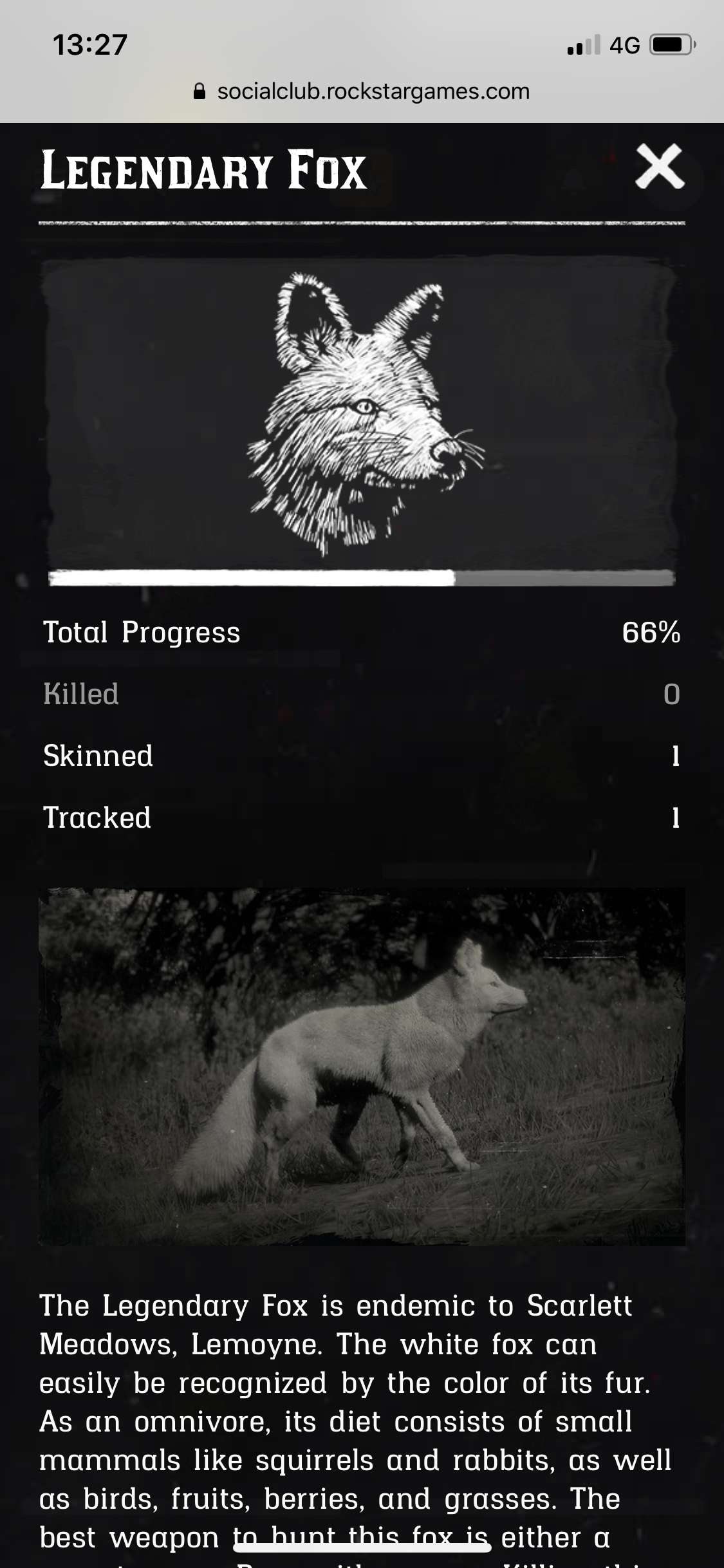724x1568 pixels.
Task: Tap the Legendary Fox title heading
Action: (x=204, y=171)
